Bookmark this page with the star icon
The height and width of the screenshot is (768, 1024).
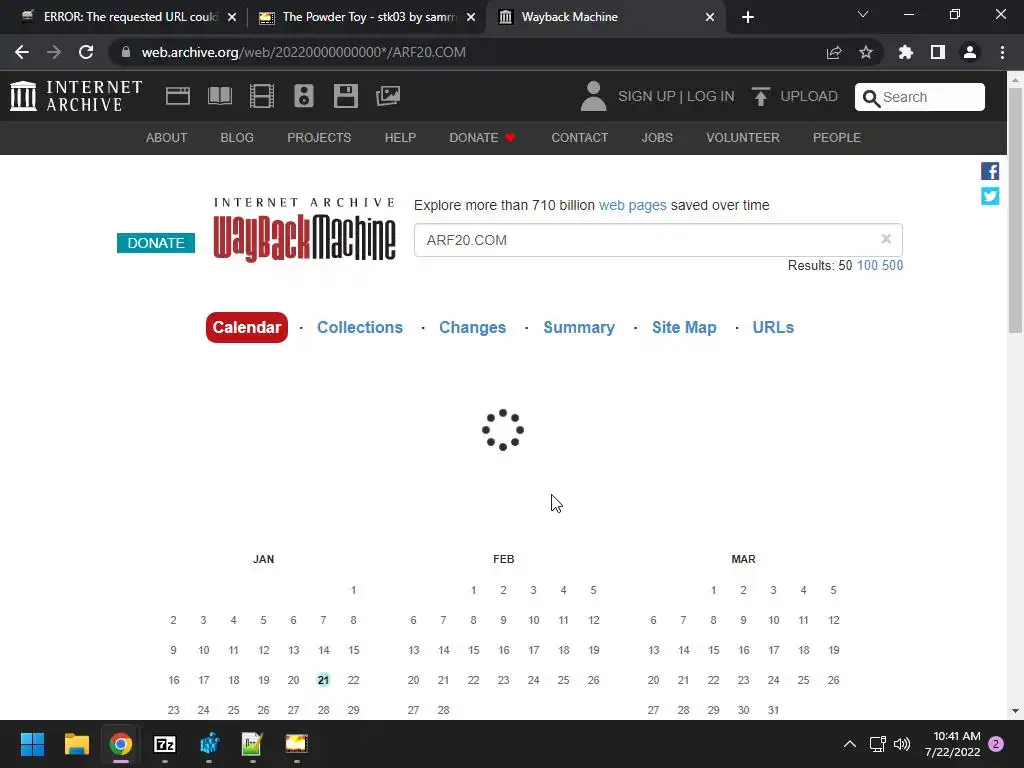click(866, 52)
